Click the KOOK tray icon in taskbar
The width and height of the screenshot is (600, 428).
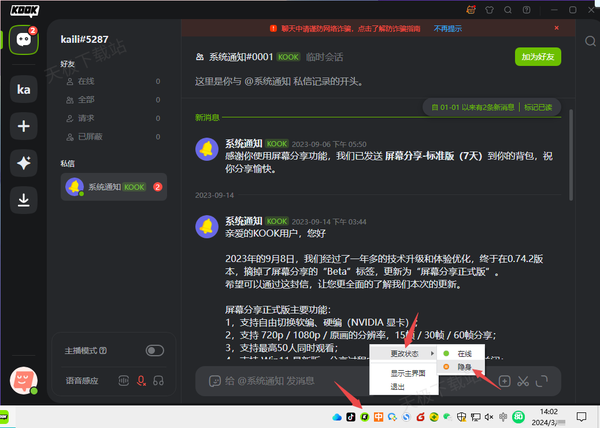[364, 417]
